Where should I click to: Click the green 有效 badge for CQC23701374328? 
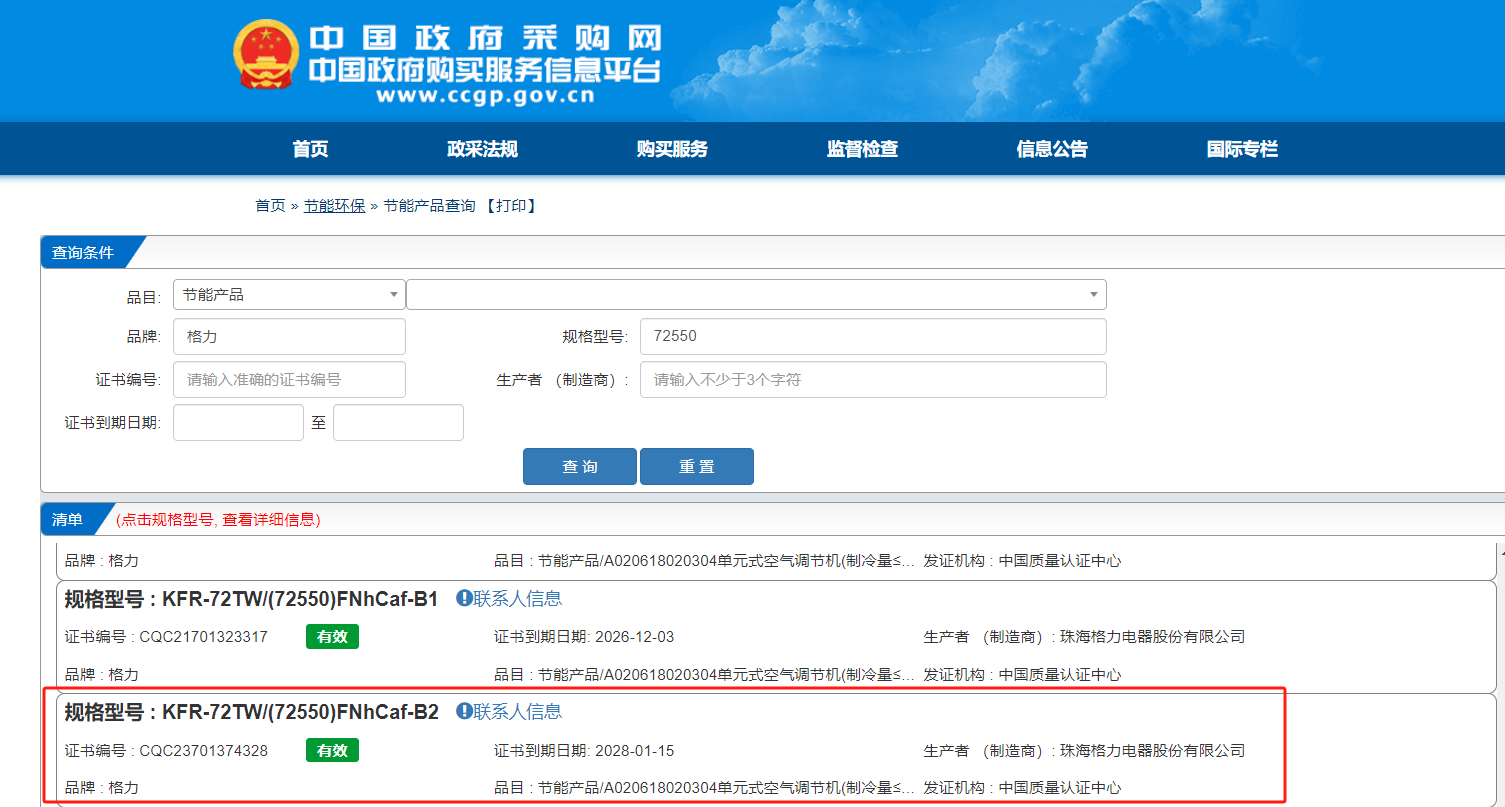(332, 750)
